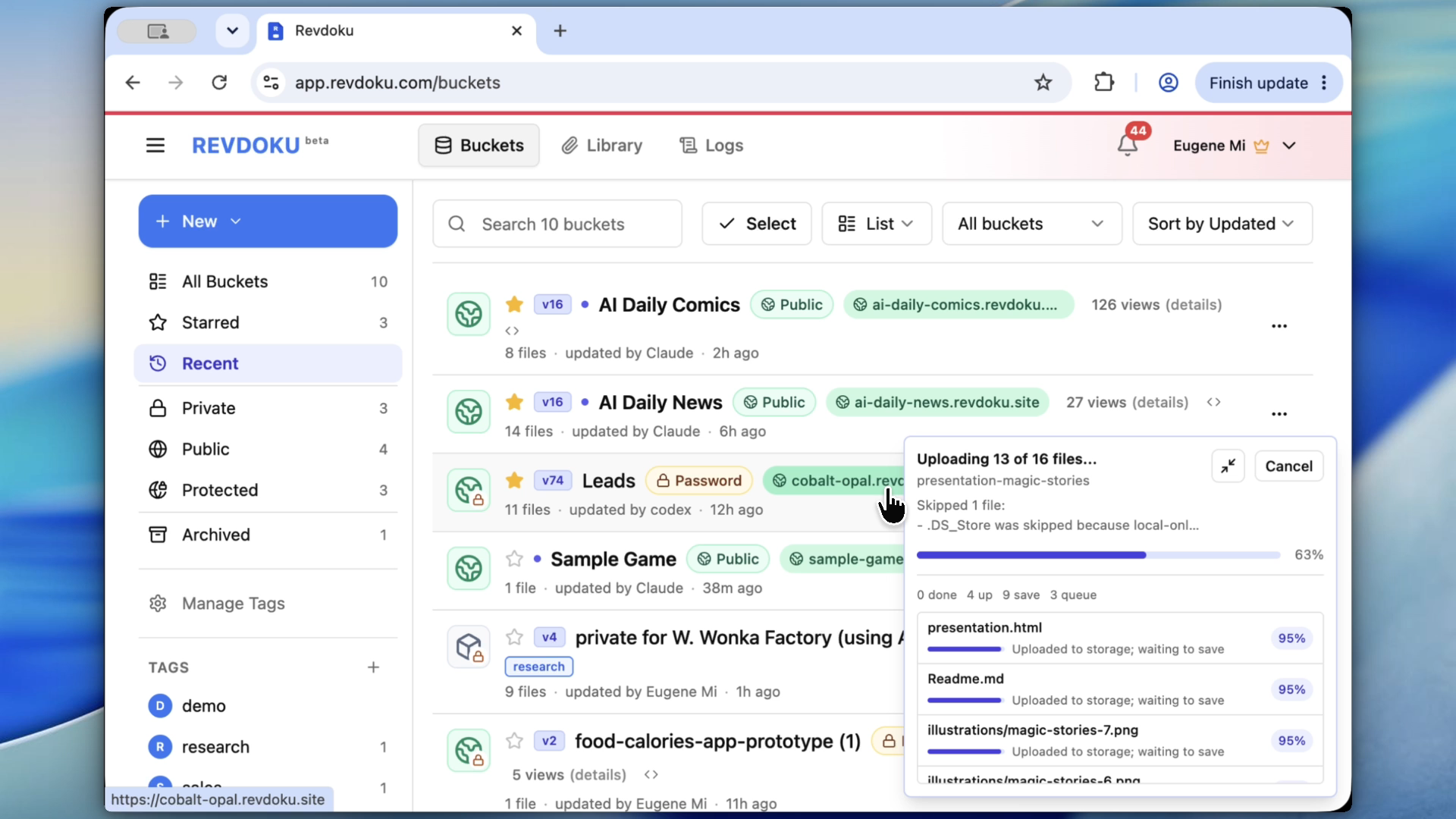This screenshot has width=1456, height=819.
Task: Open more options for AI Daily News
Action: click(x=1279, y=414)
